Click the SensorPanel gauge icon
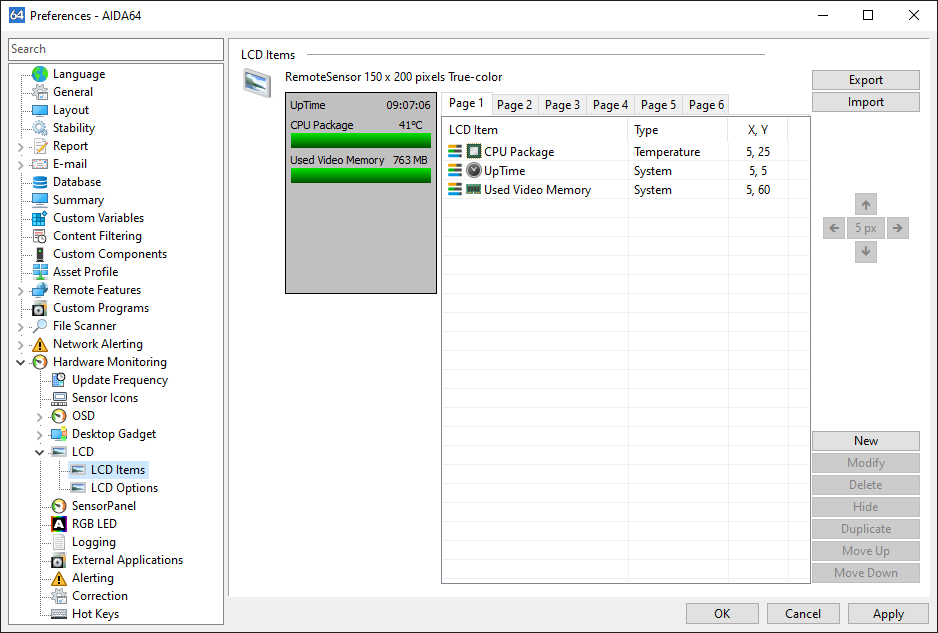 click(x=59, y=506)
